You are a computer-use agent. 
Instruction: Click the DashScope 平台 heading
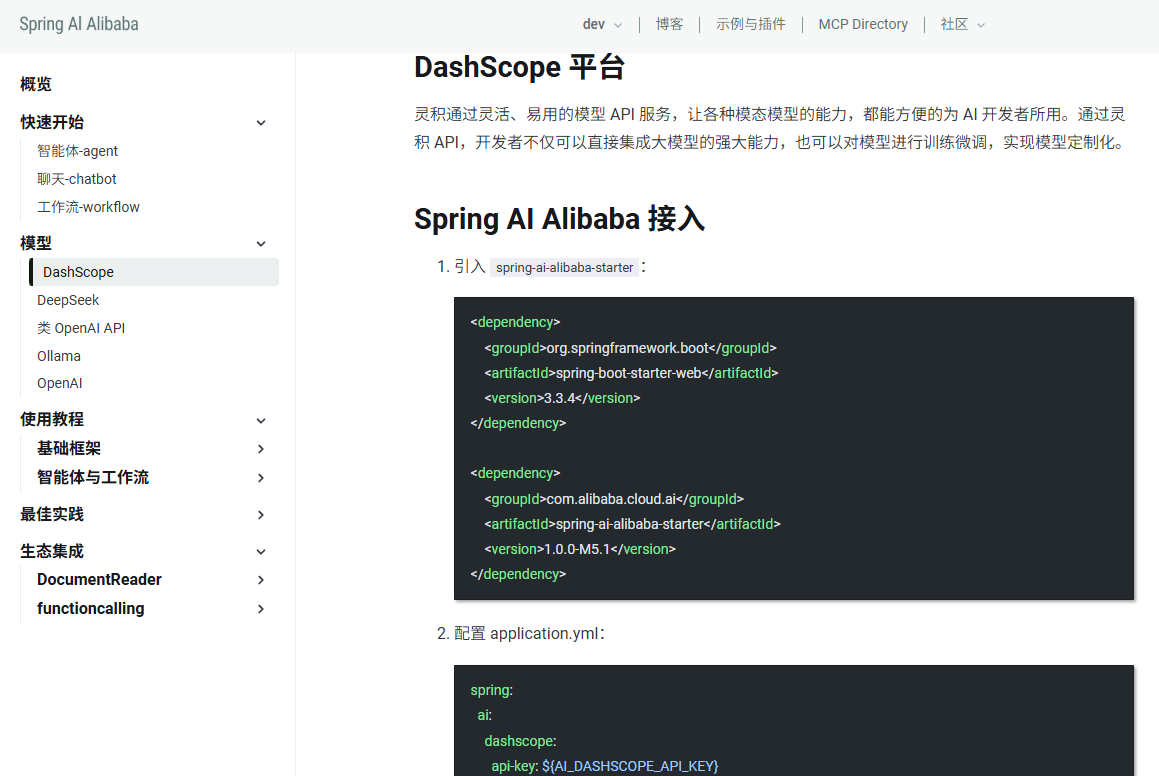pyautogui.click(x=520, y=67)
